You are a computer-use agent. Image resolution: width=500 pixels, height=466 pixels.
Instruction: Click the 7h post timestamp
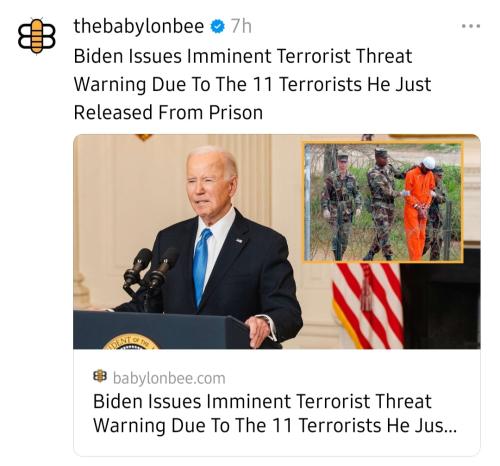pos(242,26)
